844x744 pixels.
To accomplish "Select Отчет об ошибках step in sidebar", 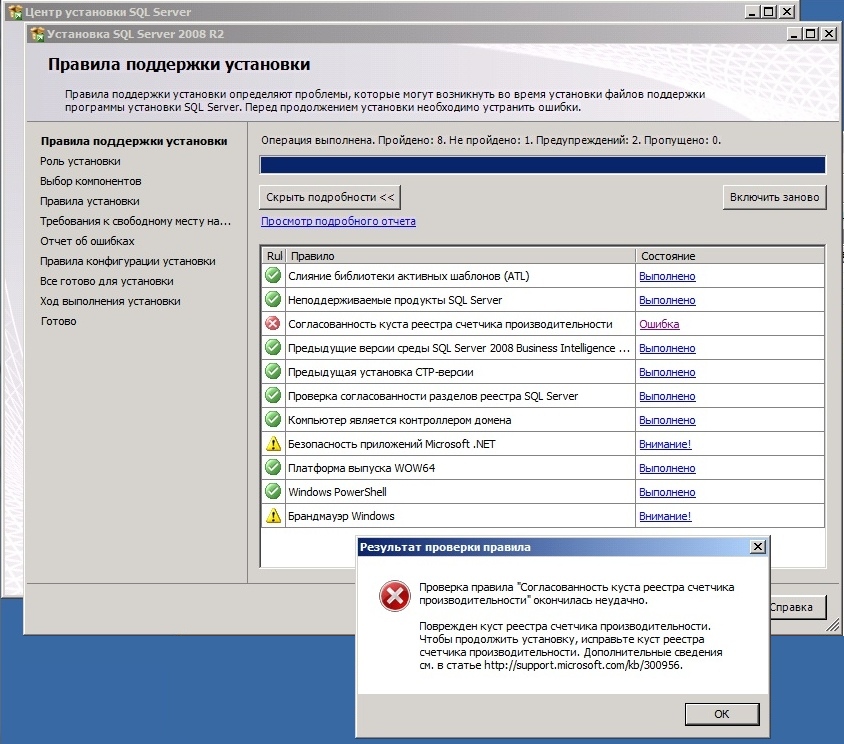I will [x=87, y=241].
